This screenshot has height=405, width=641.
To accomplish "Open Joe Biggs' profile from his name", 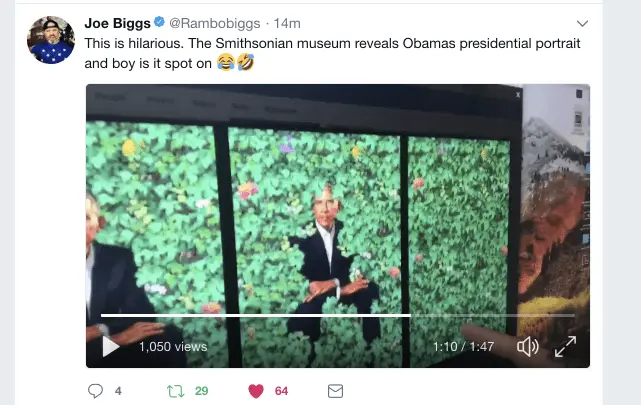I will (x=123, y=22).
